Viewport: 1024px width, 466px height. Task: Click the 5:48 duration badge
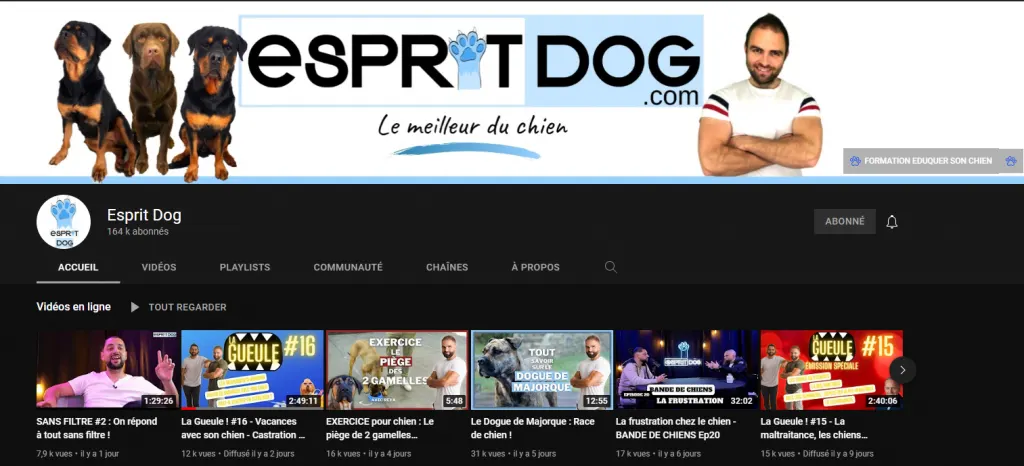tap(454, 401)
